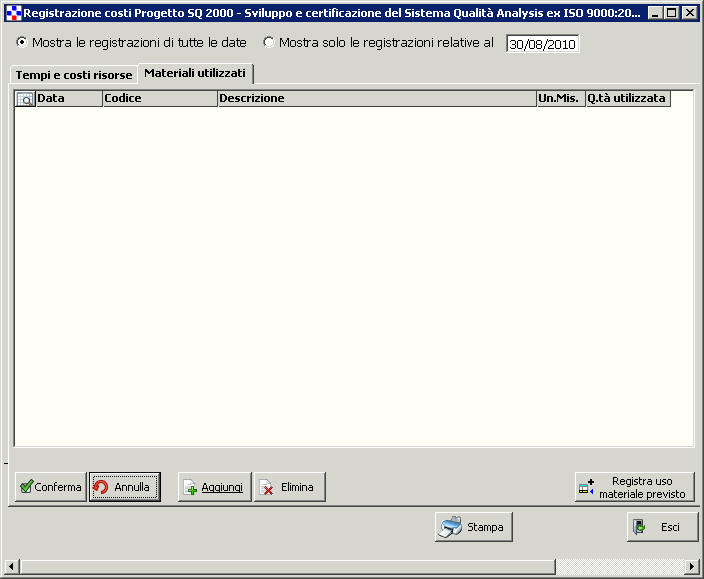Click Aggiungi to add a material

[x=214, y=487]
